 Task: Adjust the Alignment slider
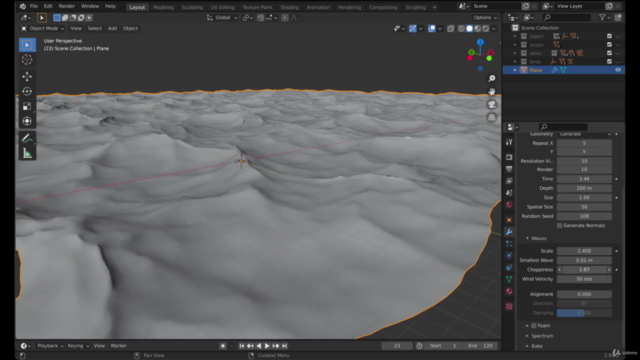[584, 294]
